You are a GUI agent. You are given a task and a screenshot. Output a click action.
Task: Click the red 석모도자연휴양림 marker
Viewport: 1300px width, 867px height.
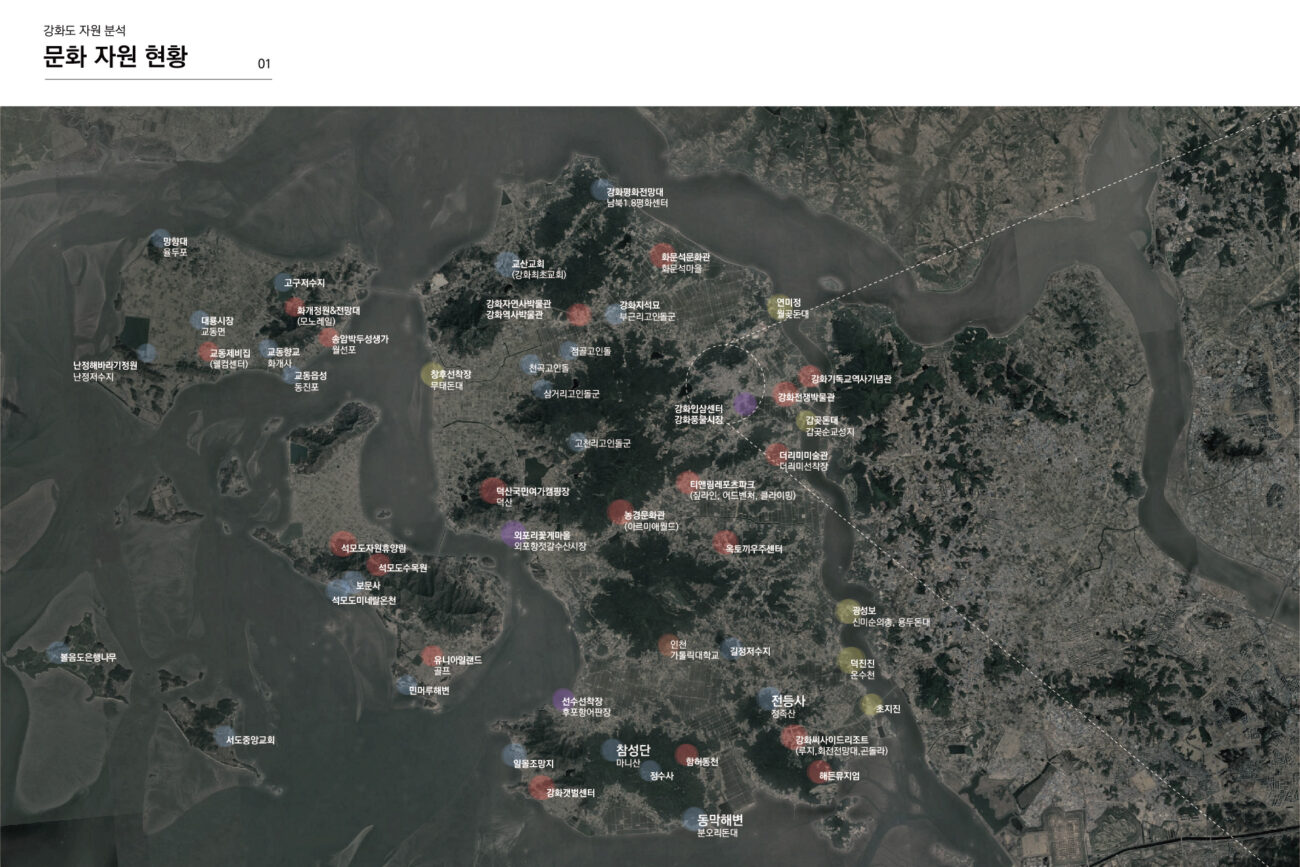[342, 543]
